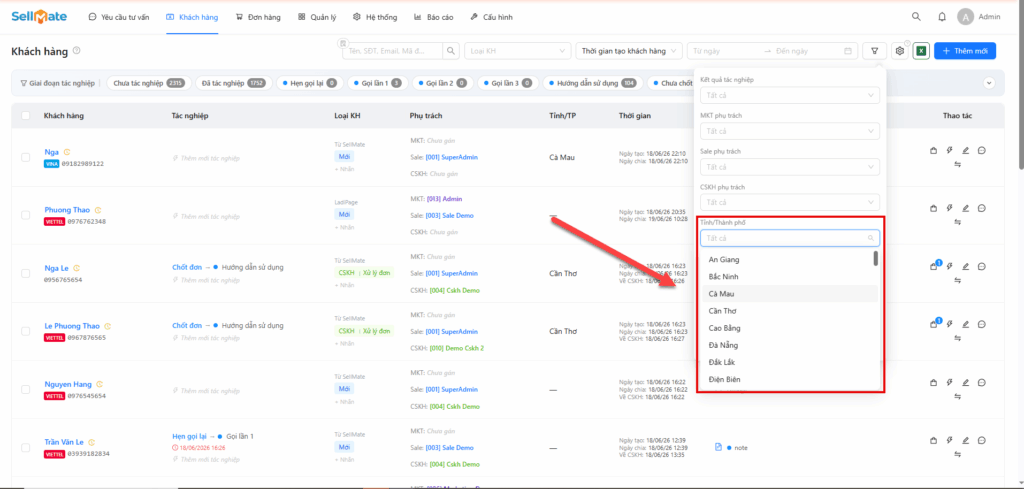Open MKT phụ trách dropdown
The width and height of the screenshot is (1024, 489).
(790, 131)
